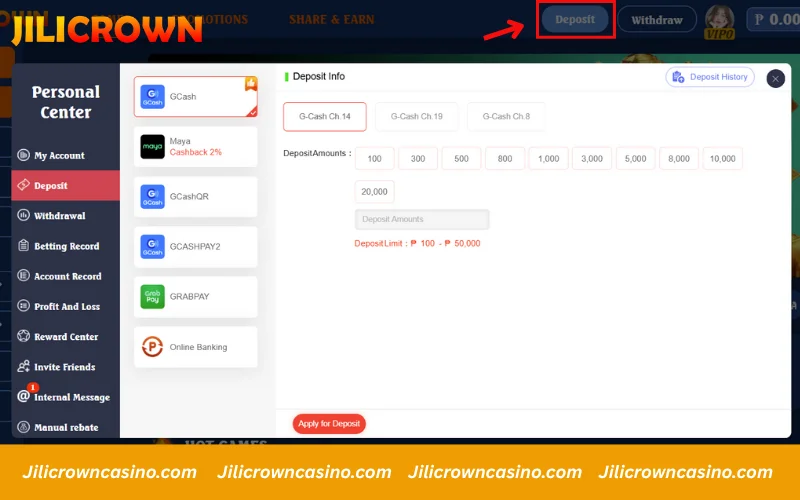Click the Deposit Limit ₱100 - ₱50,000 text
The height and width of the screenshot is (500, 800).
coord(417,243)
